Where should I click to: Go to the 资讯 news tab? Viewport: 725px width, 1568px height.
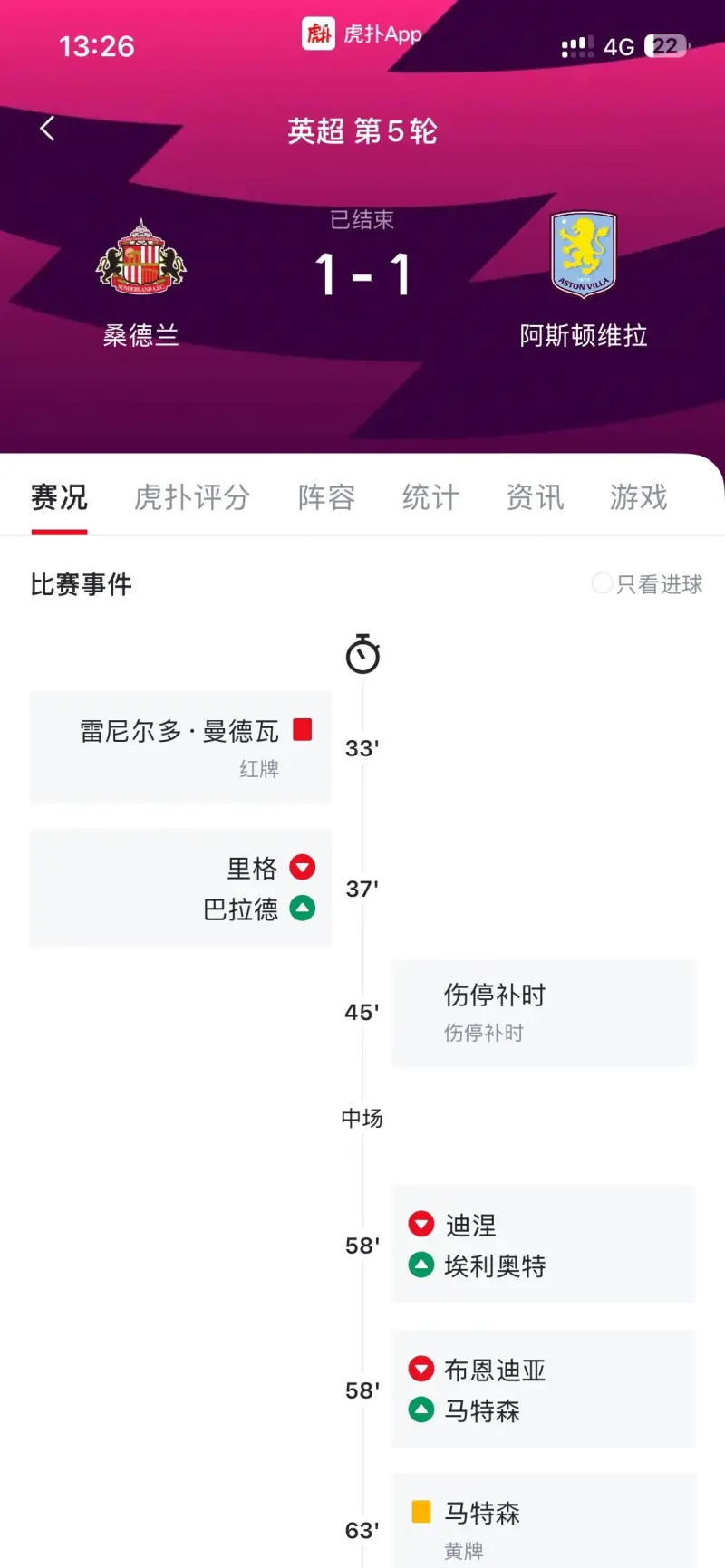(x=535, y=497)
